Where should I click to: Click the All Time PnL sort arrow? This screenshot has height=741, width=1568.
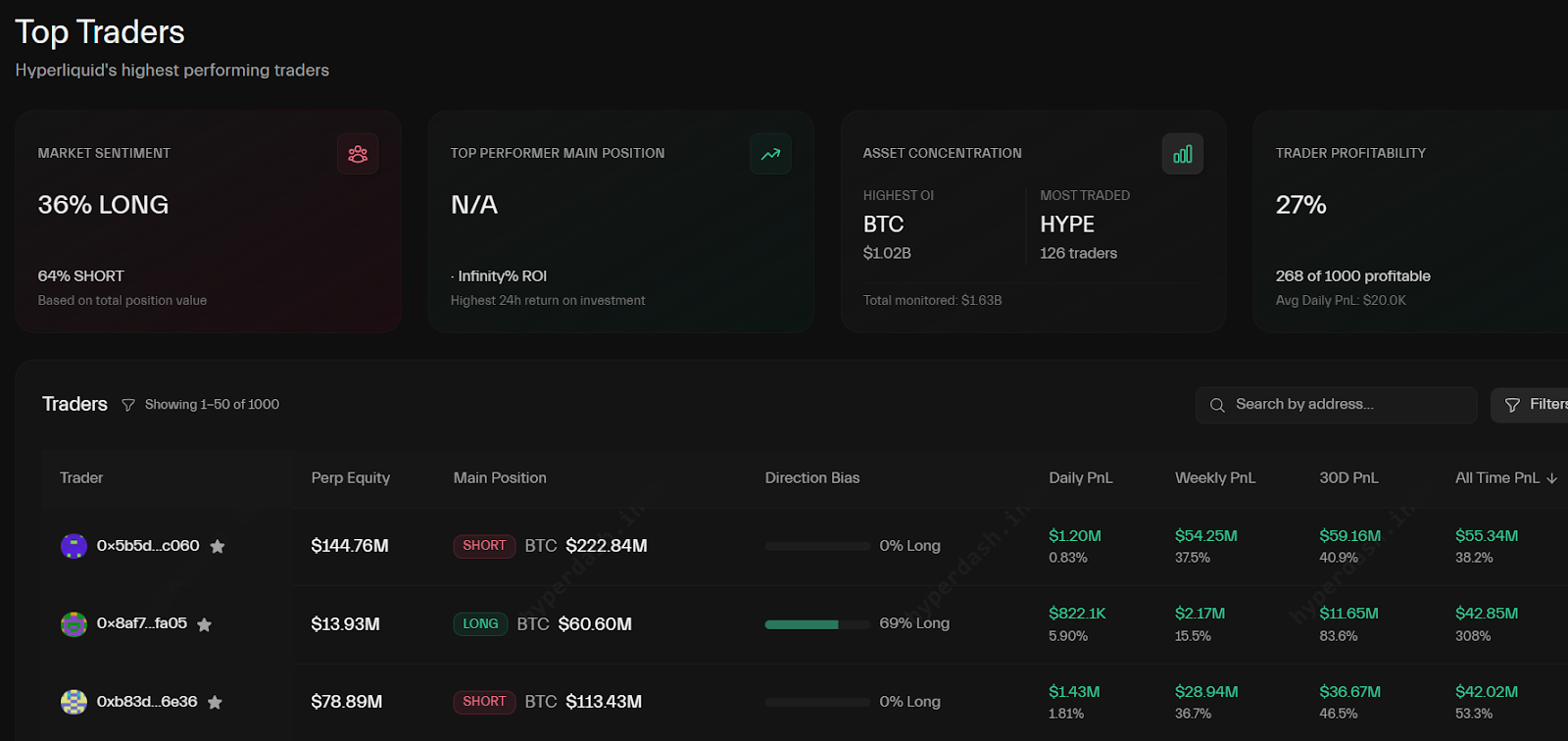click(x=1551, y=478)
